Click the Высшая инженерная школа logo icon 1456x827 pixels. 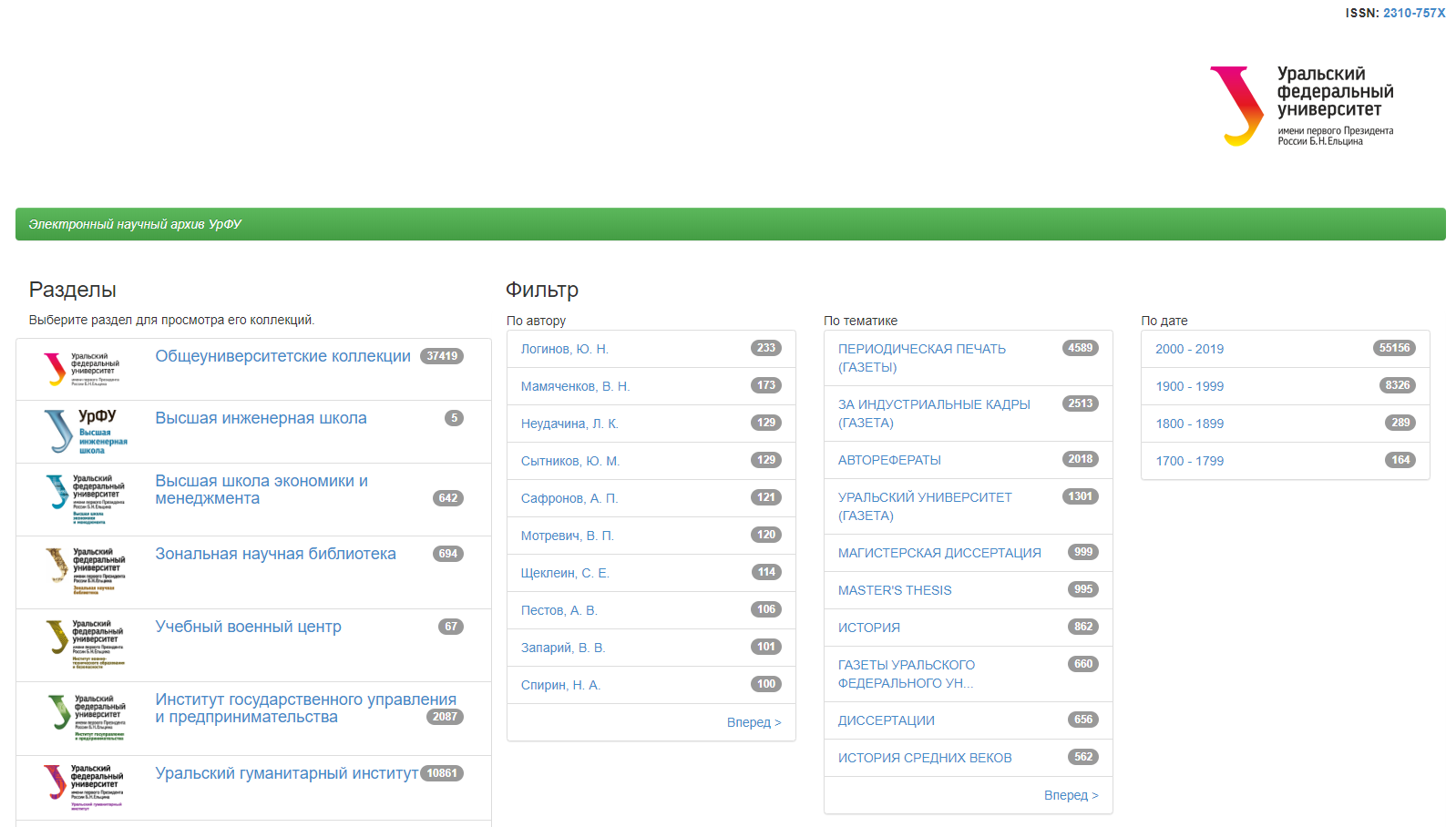point(86,431)
